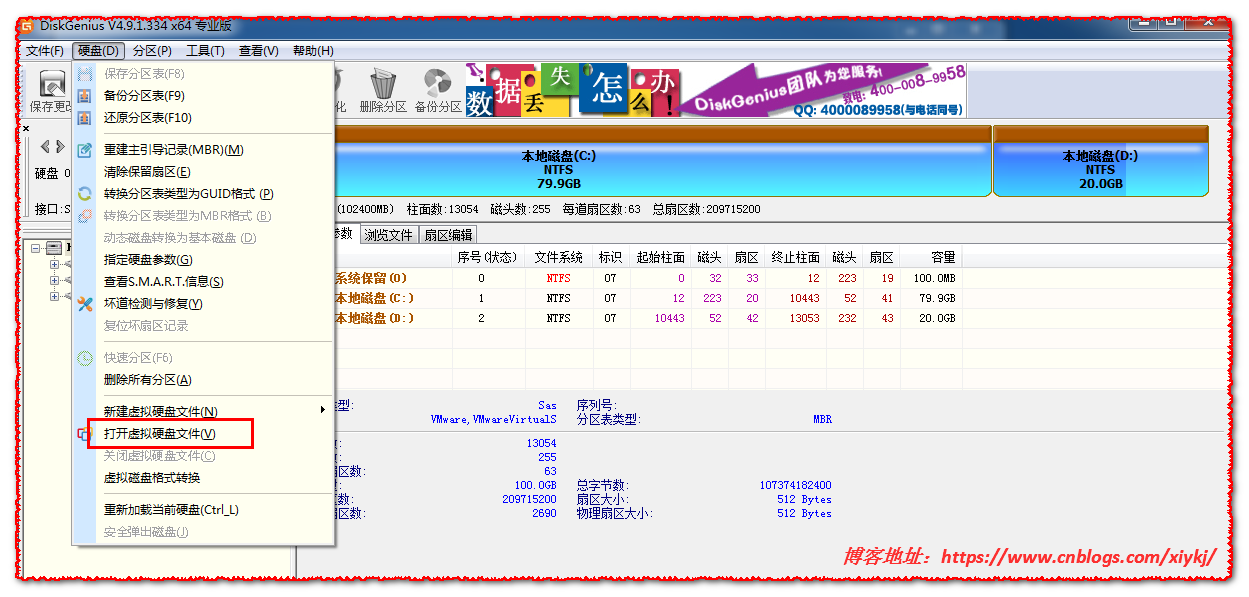Click the 序号(状态) column header
Screen dimensions: 1249x597
tap(488, 257)
